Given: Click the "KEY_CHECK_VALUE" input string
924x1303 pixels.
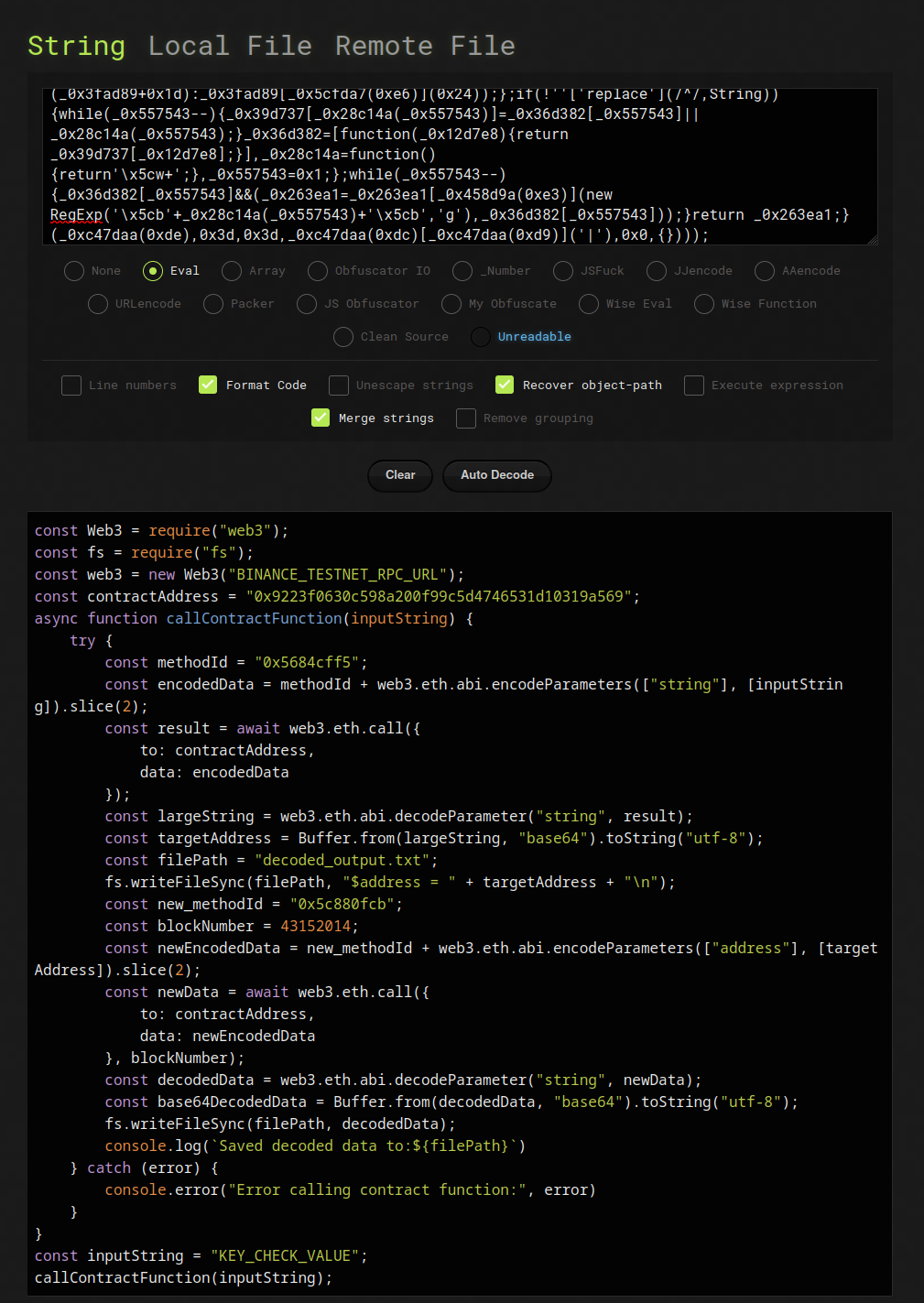Looking at the screenshot, I should point(285,1256).
